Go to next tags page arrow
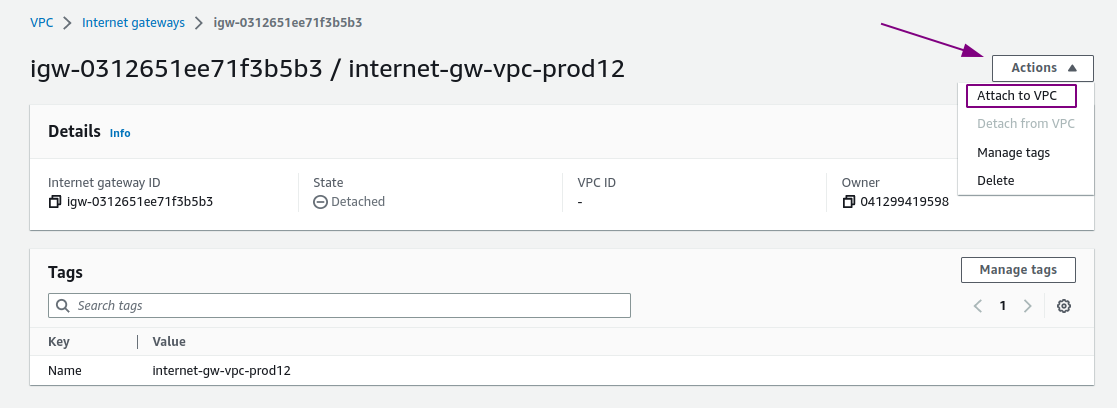This screenshot has width=1117, height=408. click(x=1027, y=306)
